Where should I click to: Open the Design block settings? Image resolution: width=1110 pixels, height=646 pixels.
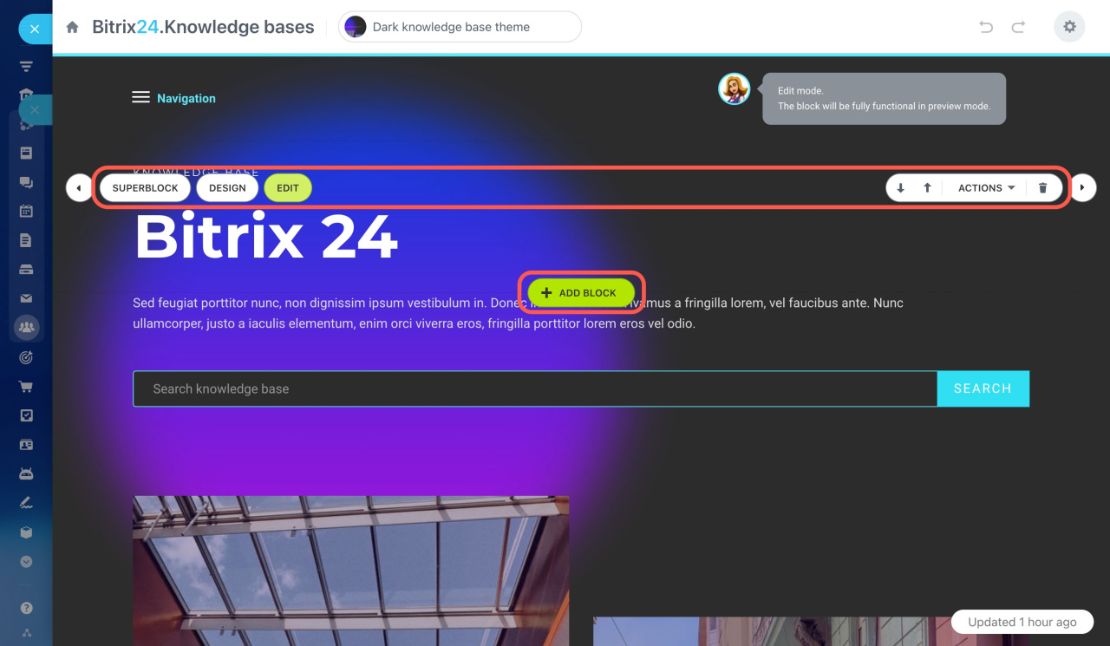pos(227,188)
